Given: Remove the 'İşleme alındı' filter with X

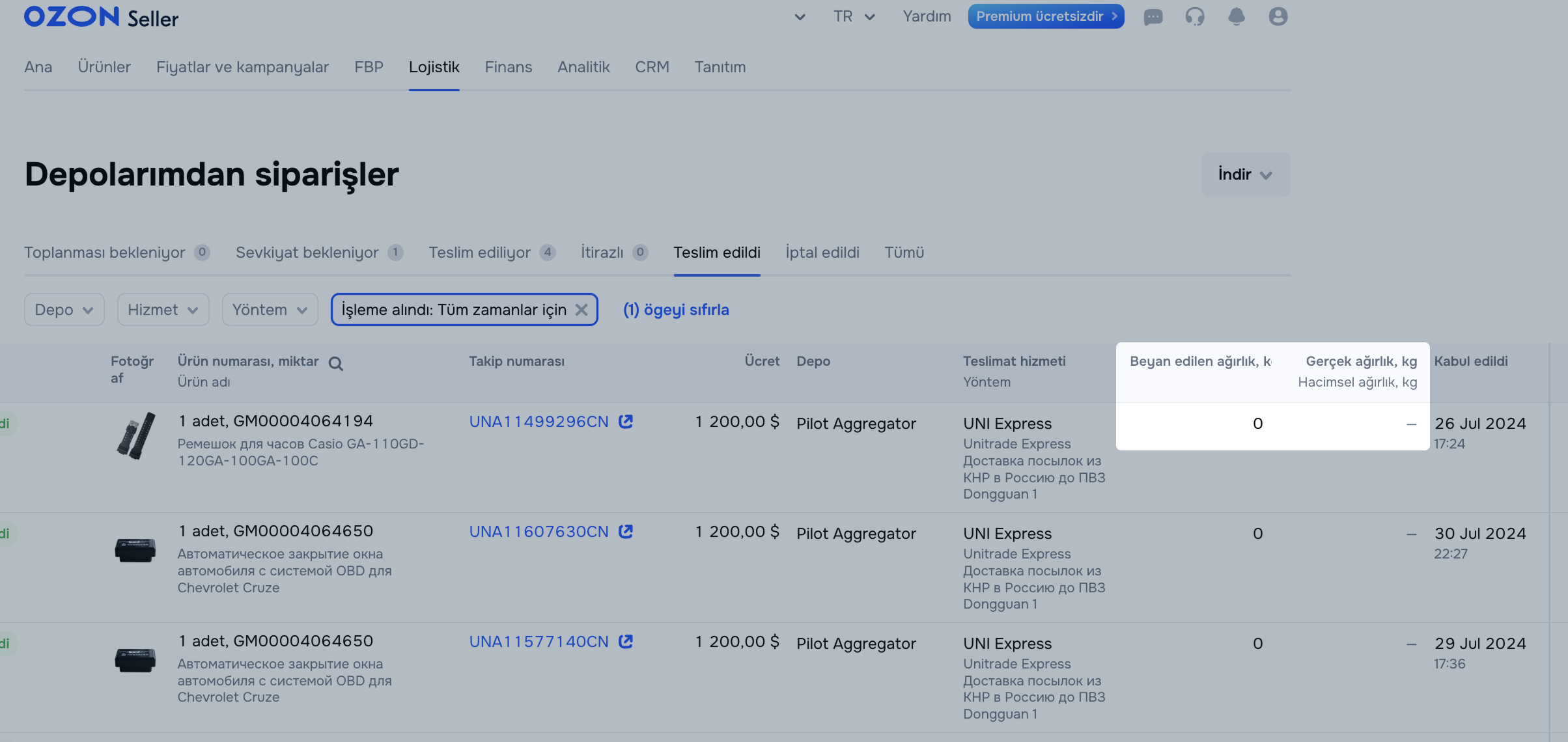Looking at the screenshot, I should point(581,310).
